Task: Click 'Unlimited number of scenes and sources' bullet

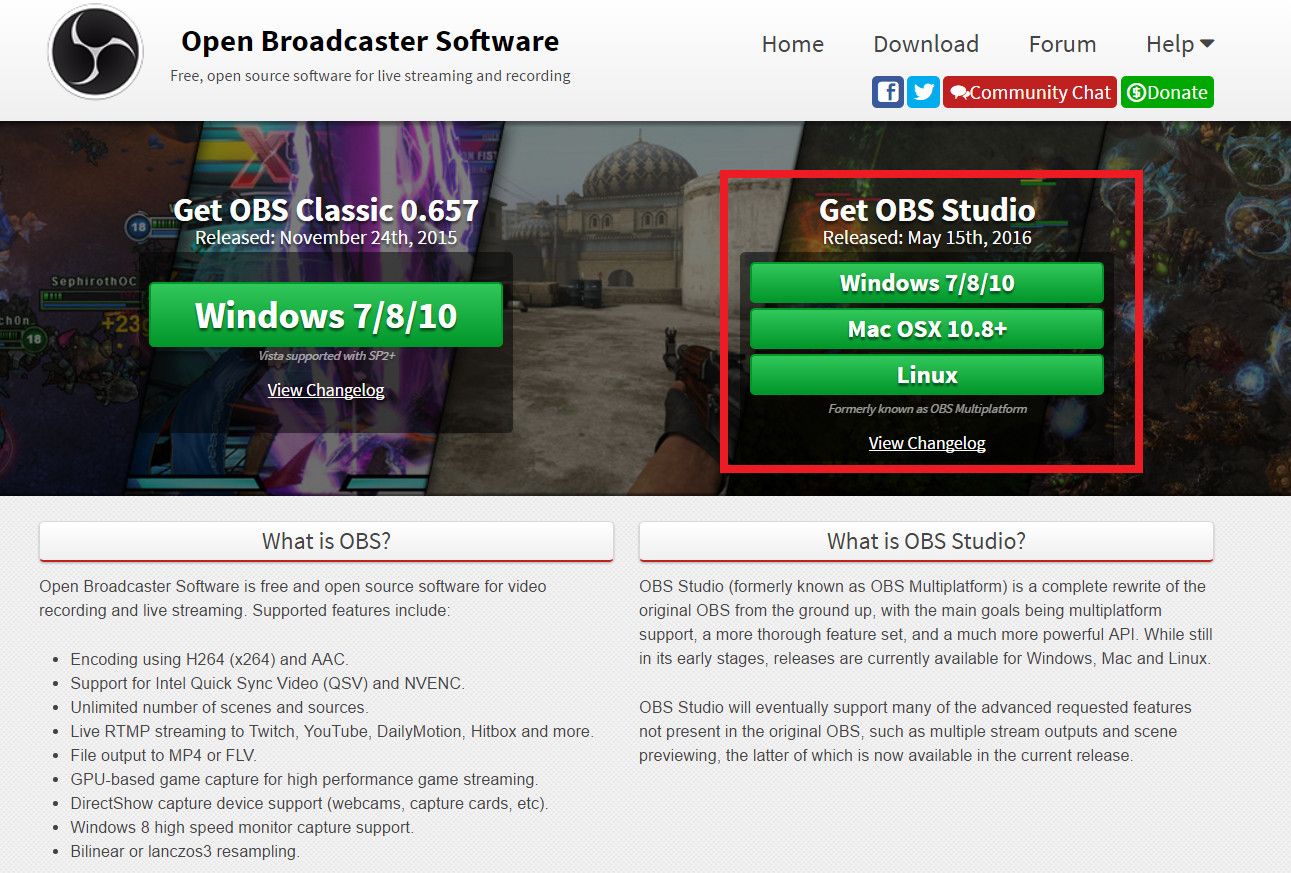Action: pyautogui.click(x=220, y=707)
